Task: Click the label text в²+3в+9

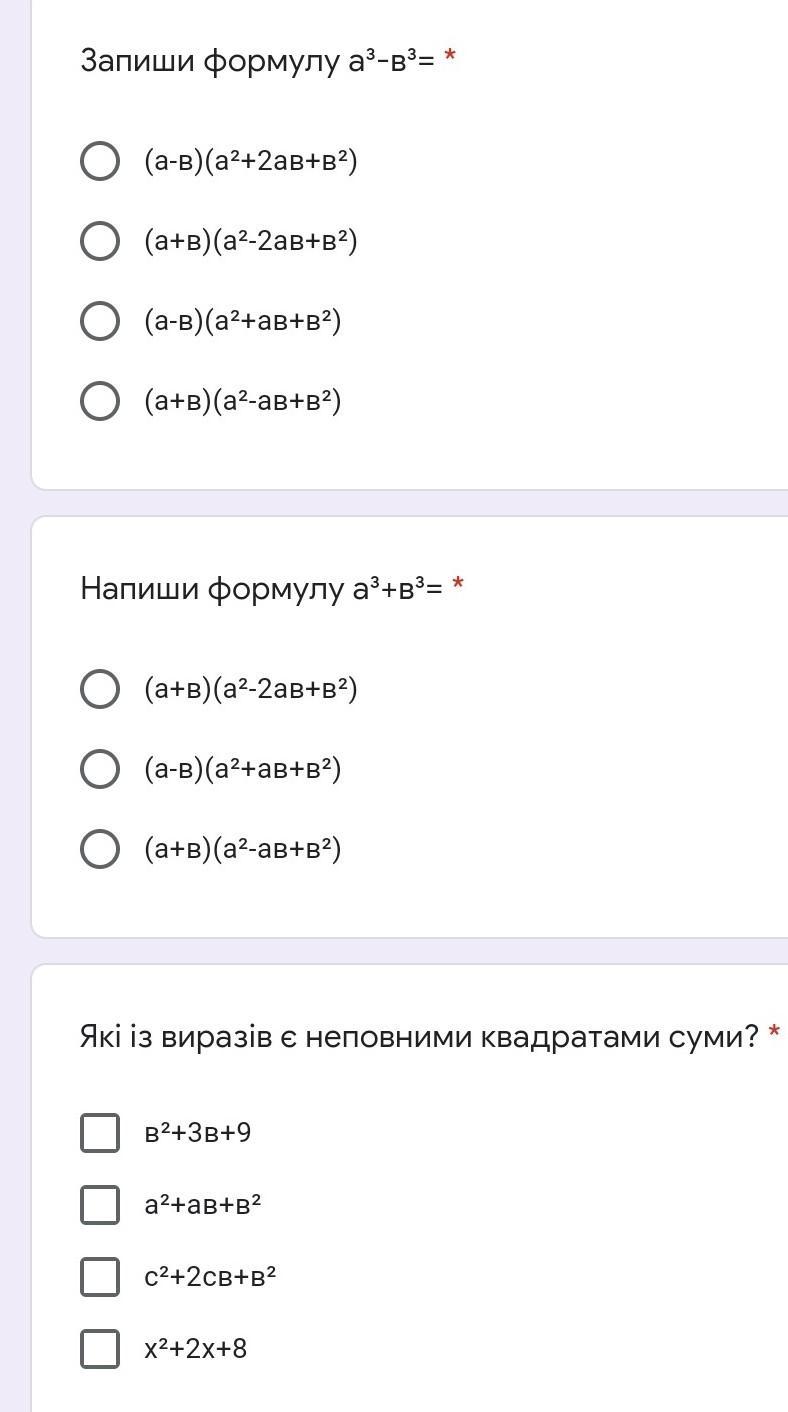Action: tap(198, 1133)
